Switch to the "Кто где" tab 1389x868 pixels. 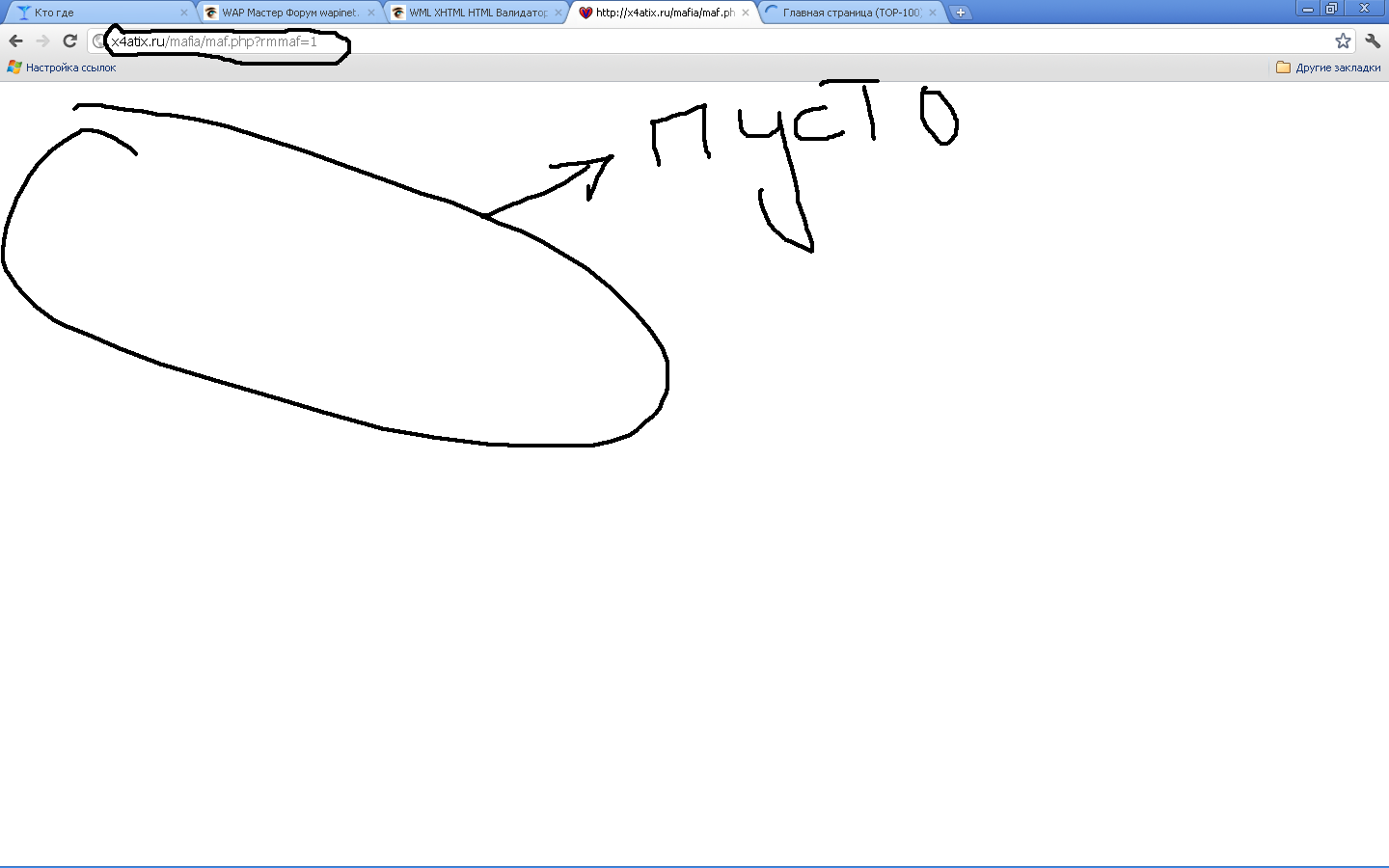(96, 13)
